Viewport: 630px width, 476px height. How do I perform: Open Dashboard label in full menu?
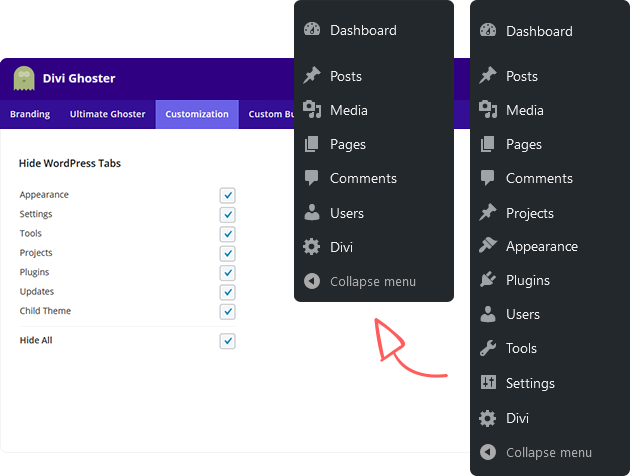pos(539,31)
